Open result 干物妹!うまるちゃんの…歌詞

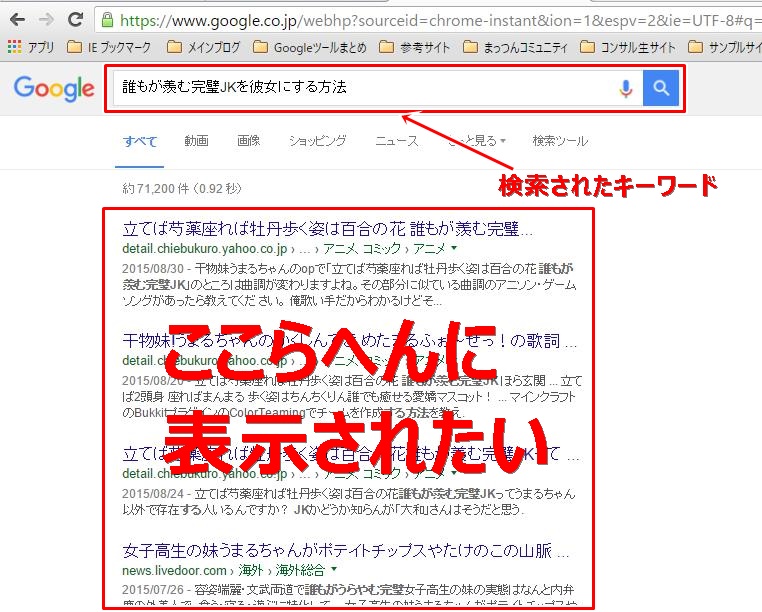point(349,341)
